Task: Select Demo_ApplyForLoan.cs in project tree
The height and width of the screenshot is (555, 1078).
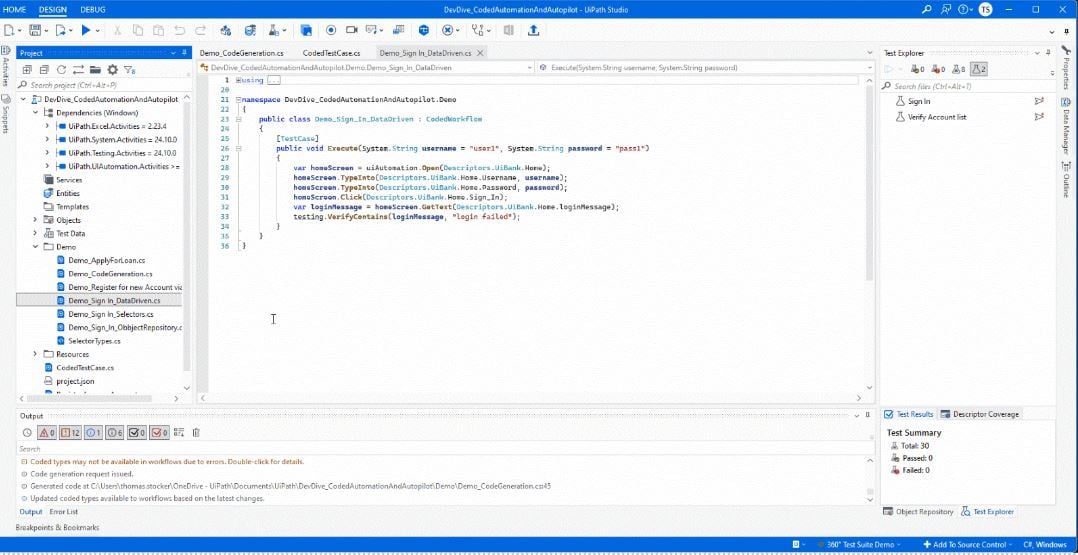Action: [106, 261]
